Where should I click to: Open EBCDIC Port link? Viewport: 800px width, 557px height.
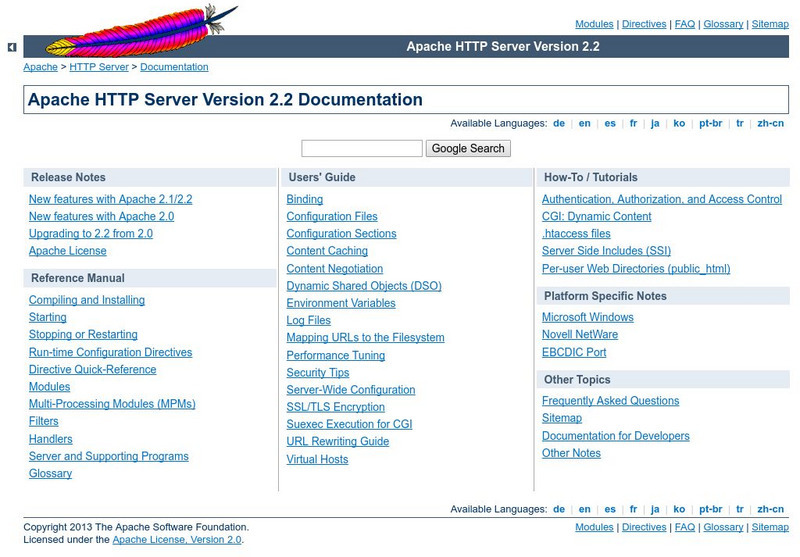pos(574,352)
